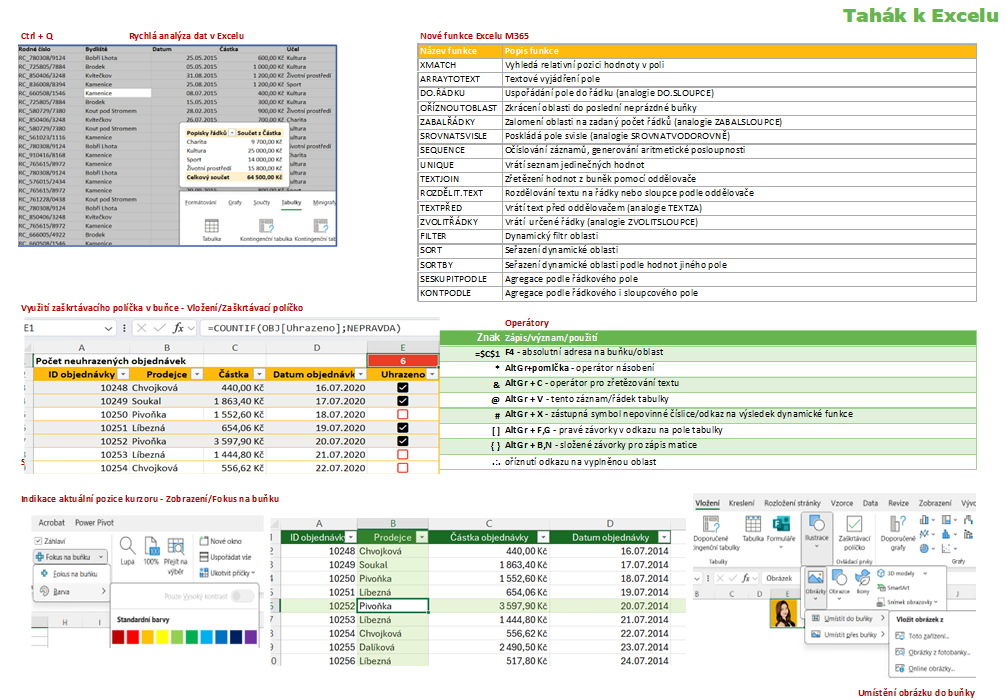Click the Nové okno icon
This screenshot has width=1006, height=700.
coord(204,541)
